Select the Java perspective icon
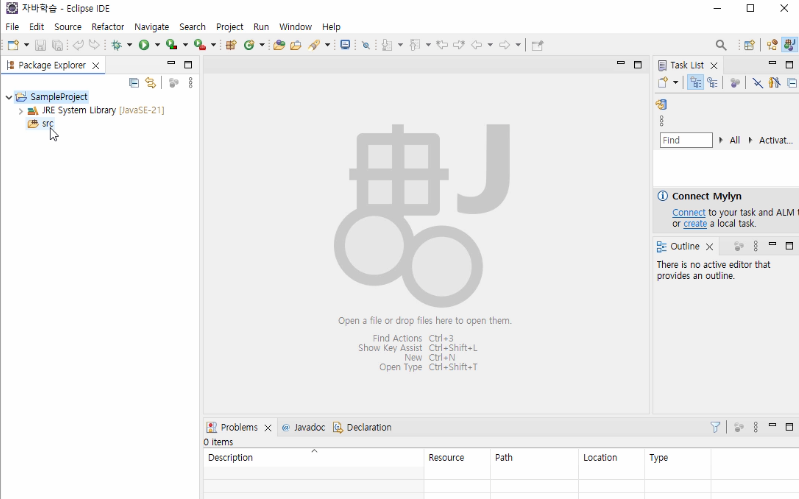Viewport: 799px width, 499px height. 790,45
